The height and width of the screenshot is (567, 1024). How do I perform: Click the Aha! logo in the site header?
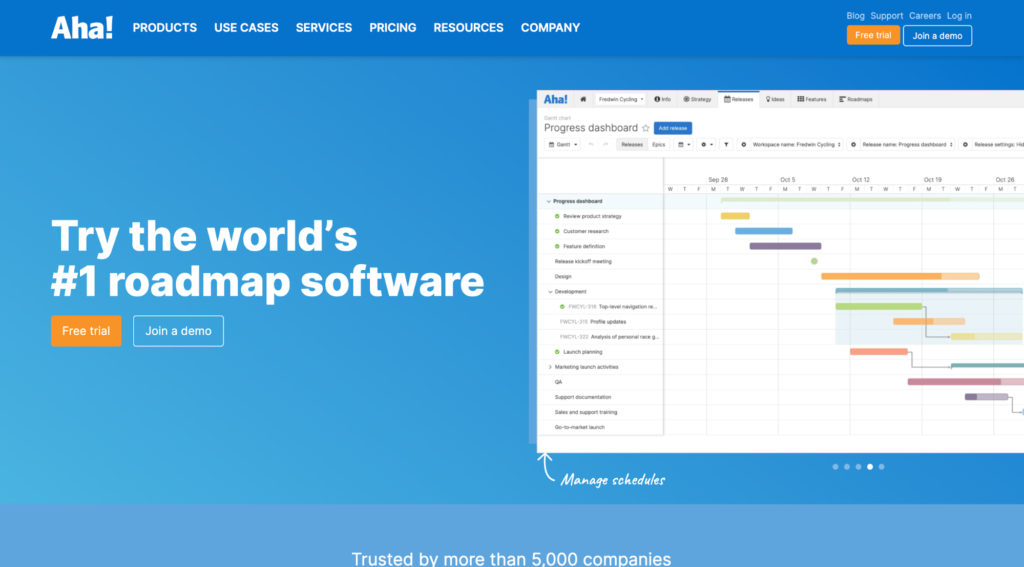pyautogui.click(x=82, y=27)
